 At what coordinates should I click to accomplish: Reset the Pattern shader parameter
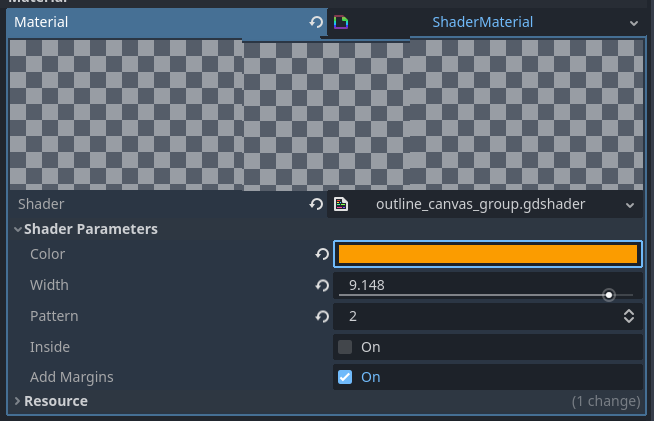(x=322, y=316)
